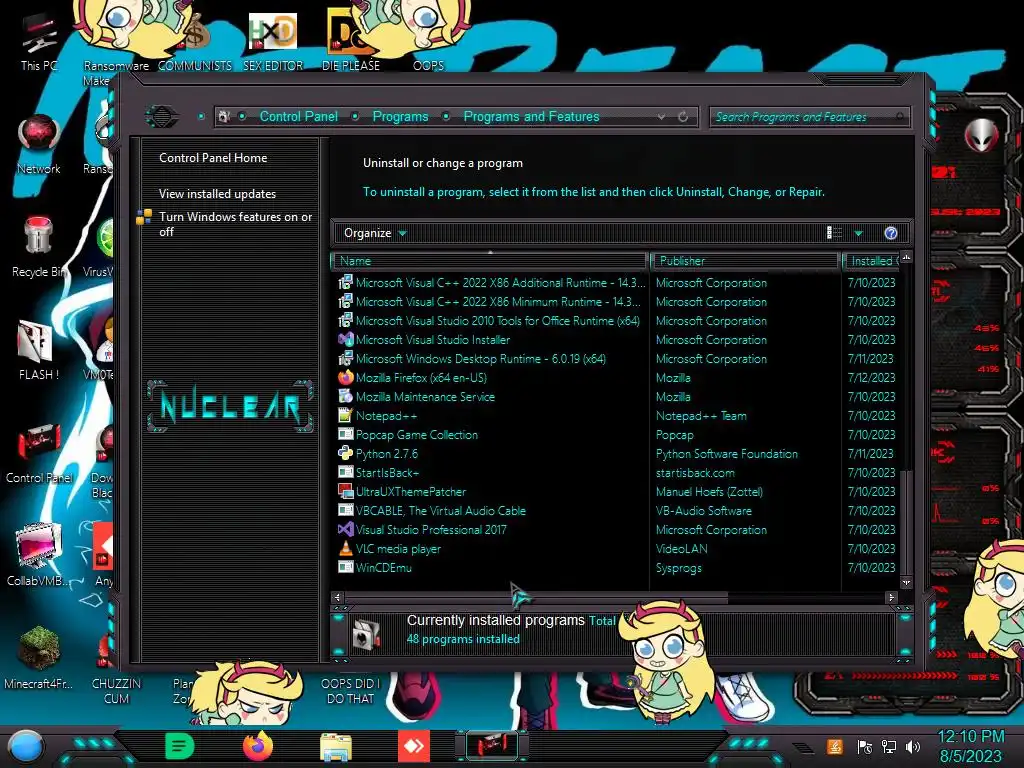Open Turn Windows features on or off
Viewport: 1024px width, 768px height.
point(235,224)
